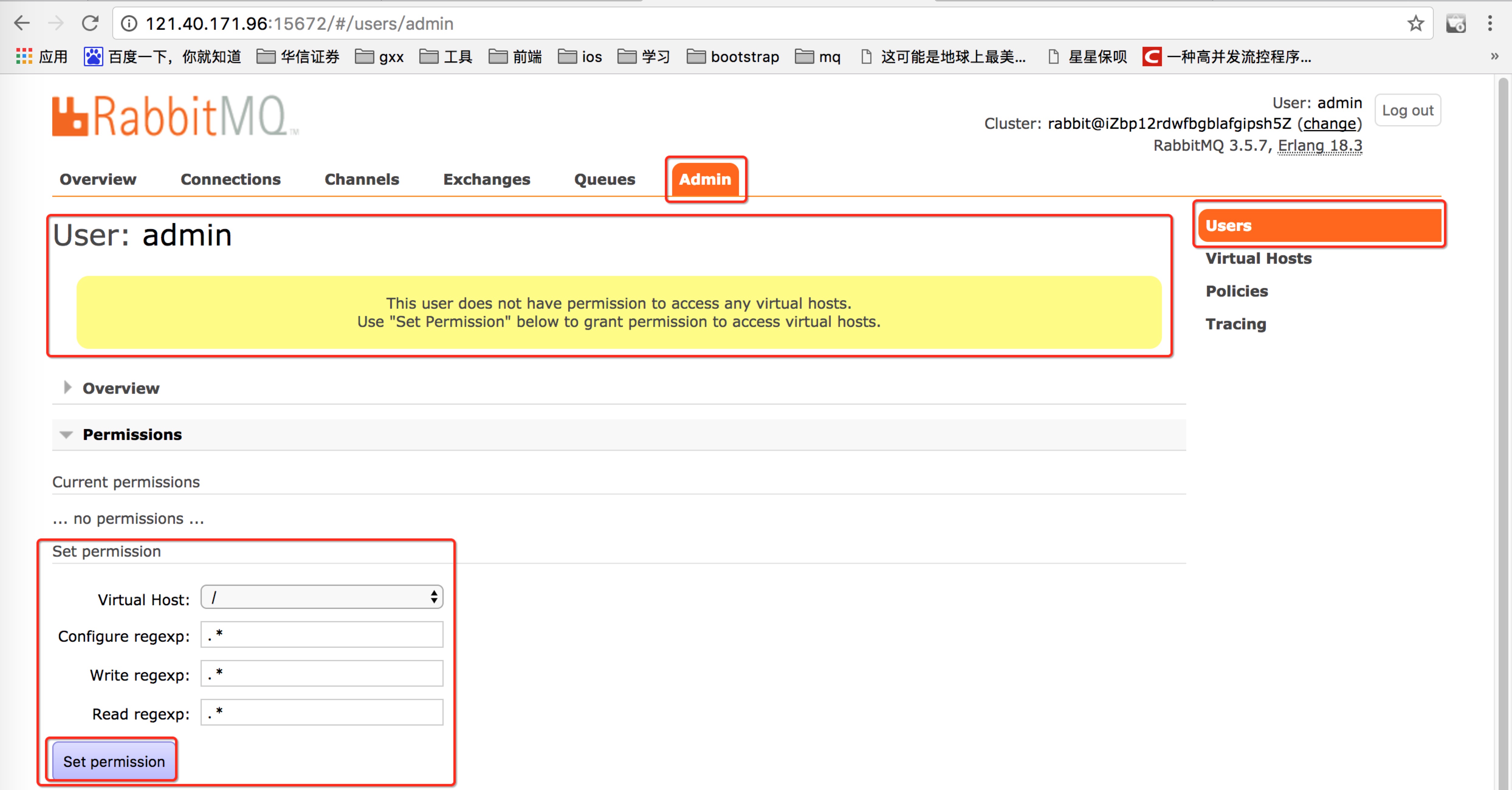Open the 应用 apps shortcut
1512x790 pixels.
(42, 57)
